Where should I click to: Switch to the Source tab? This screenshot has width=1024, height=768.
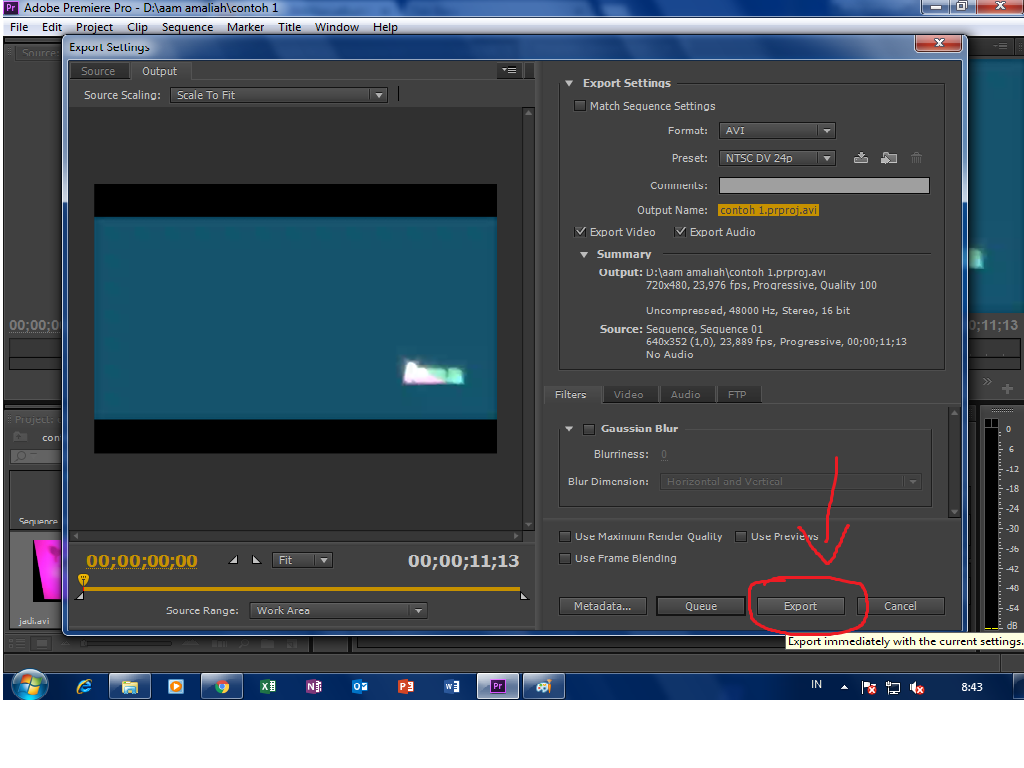pos(98,71)
